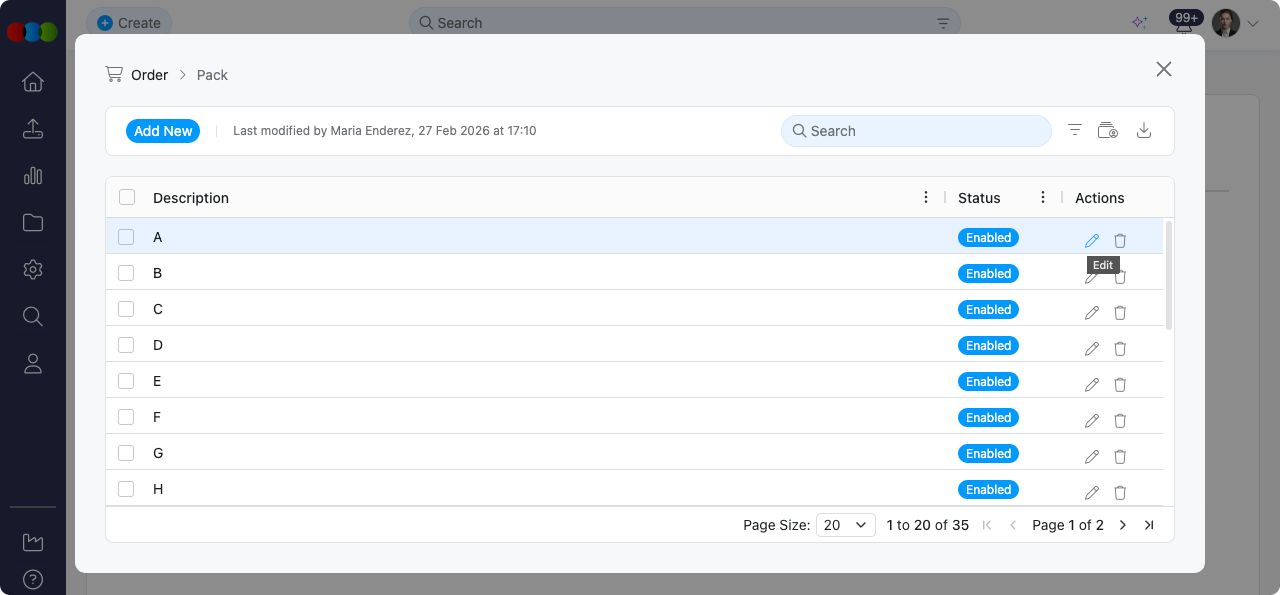Click Order in the breadcrumb
The width and height of the screenshot is (1280, 595).
coord(149,75)
